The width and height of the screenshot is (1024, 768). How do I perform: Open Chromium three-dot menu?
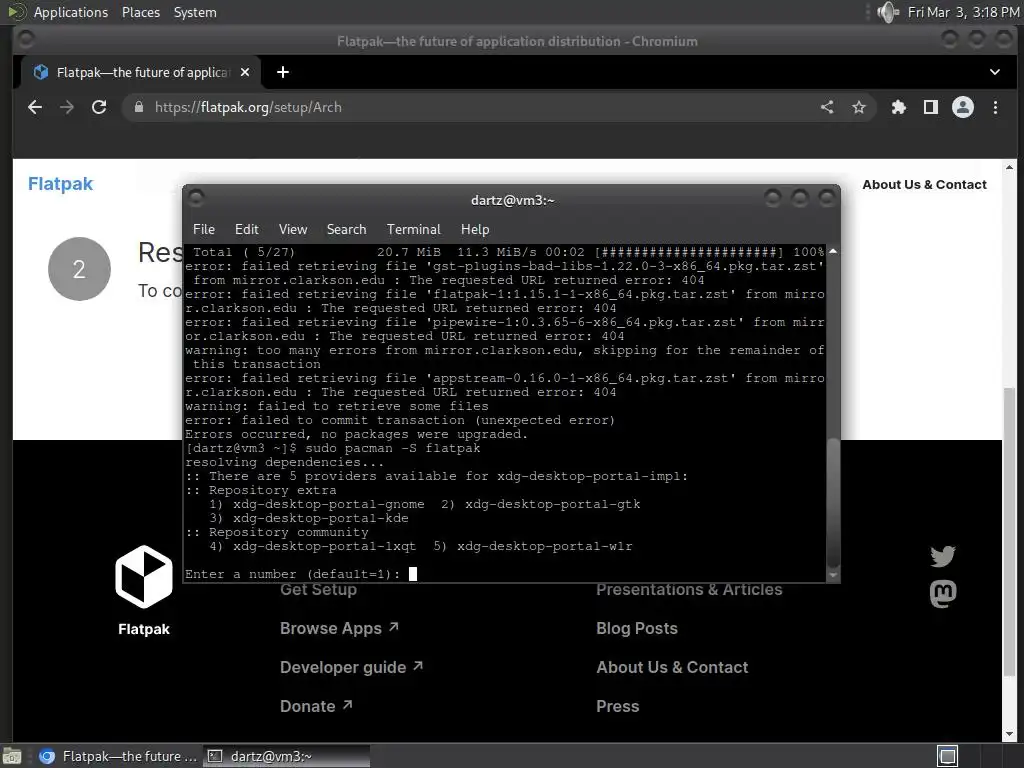click(x=995, y=107)
